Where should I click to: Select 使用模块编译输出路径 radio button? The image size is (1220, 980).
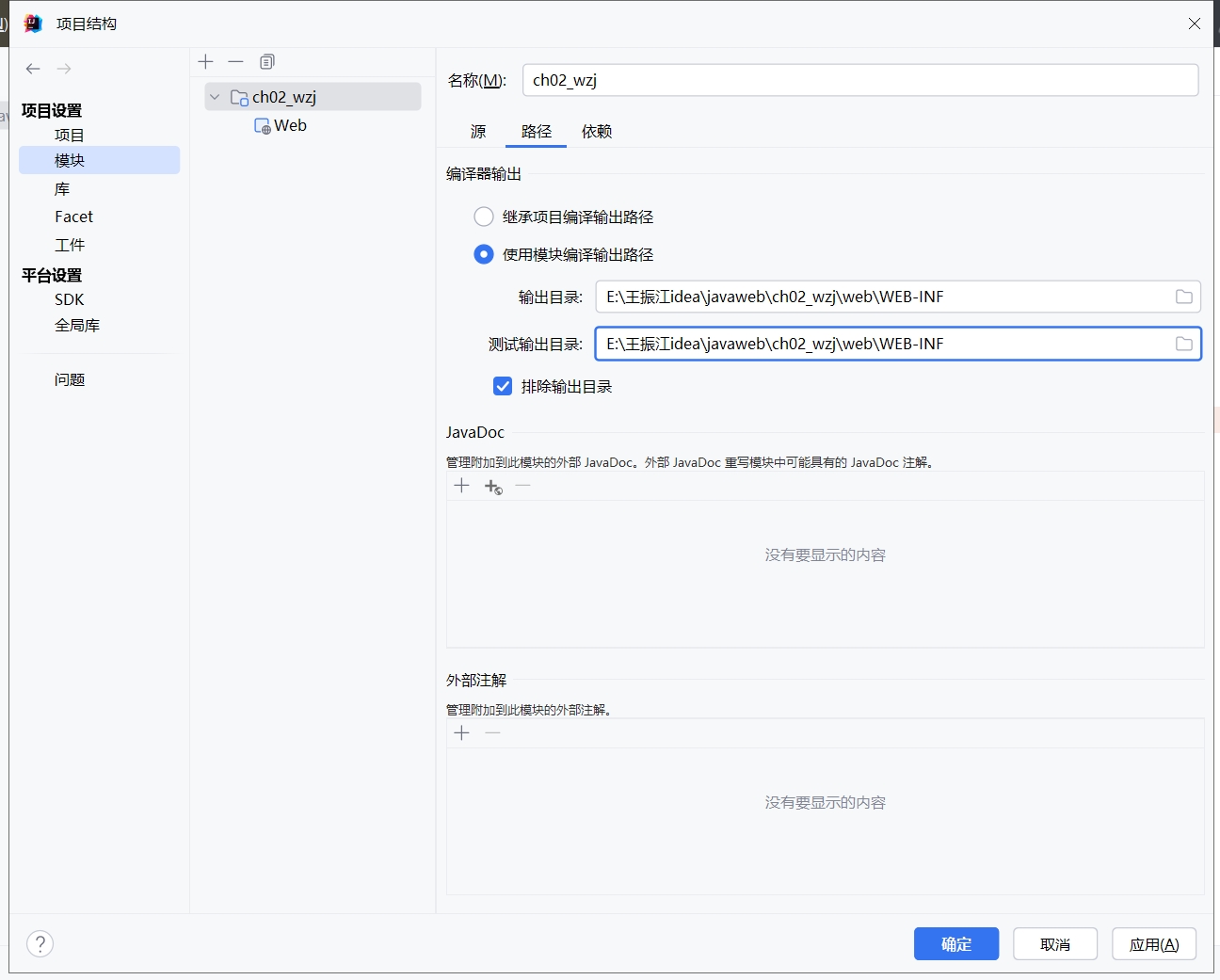click(484, 255)
